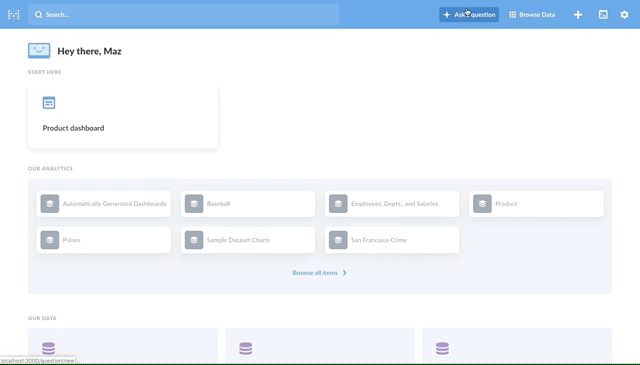Open the Metabase home logo
The image size is (640, 365).
(13, 15)
